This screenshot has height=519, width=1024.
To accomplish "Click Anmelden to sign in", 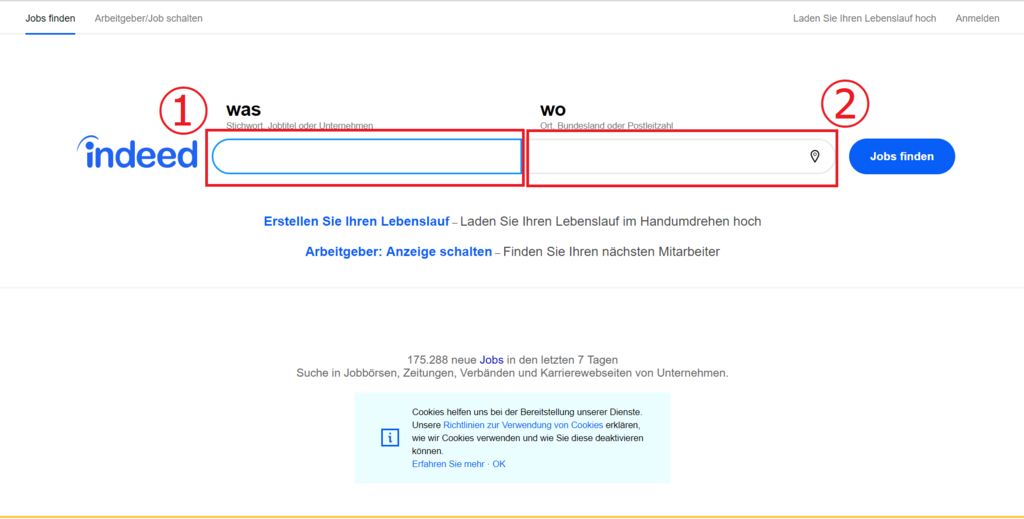I will click(977, 18).
